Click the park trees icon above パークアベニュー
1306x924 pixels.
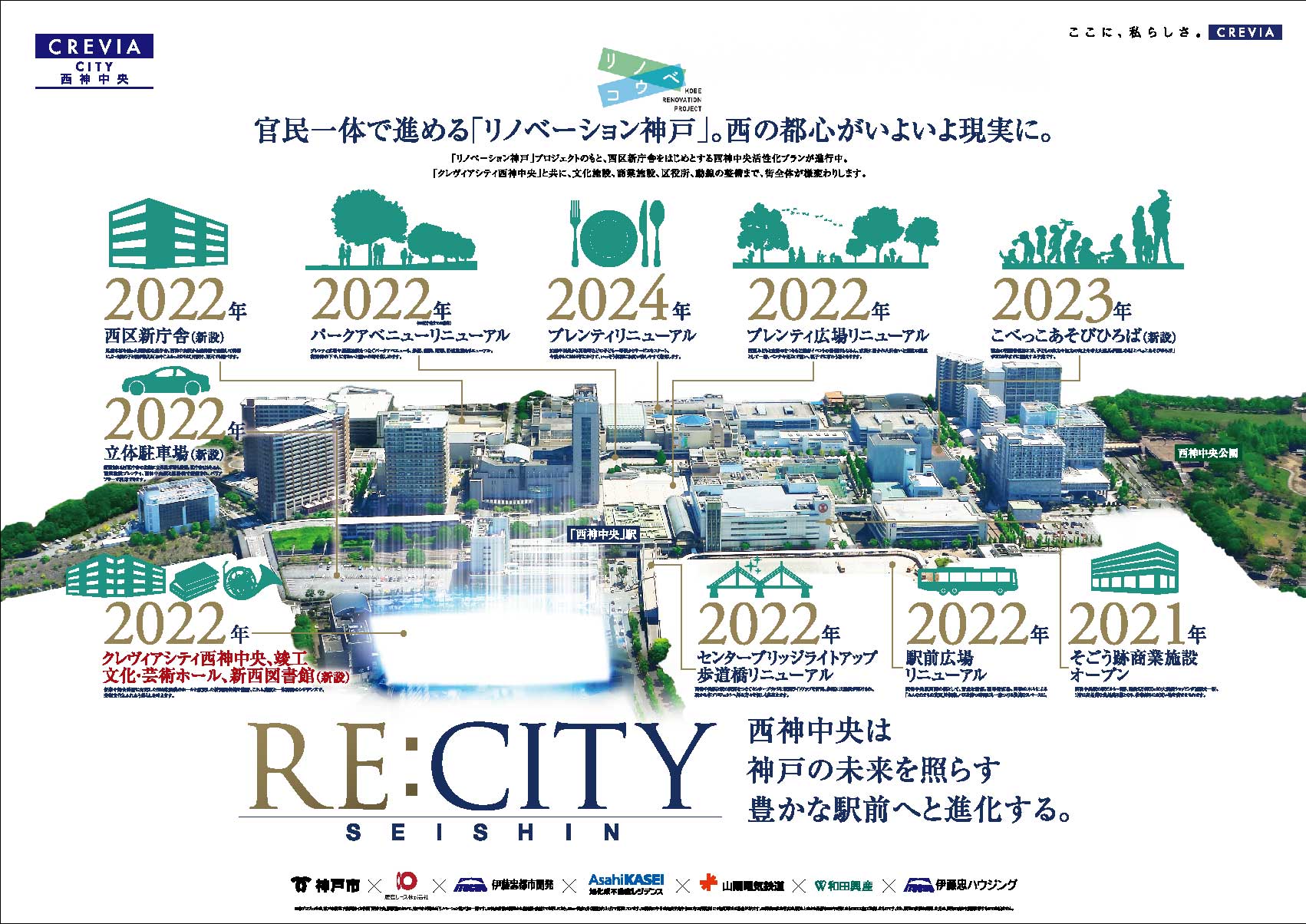(x=391, y=230)
